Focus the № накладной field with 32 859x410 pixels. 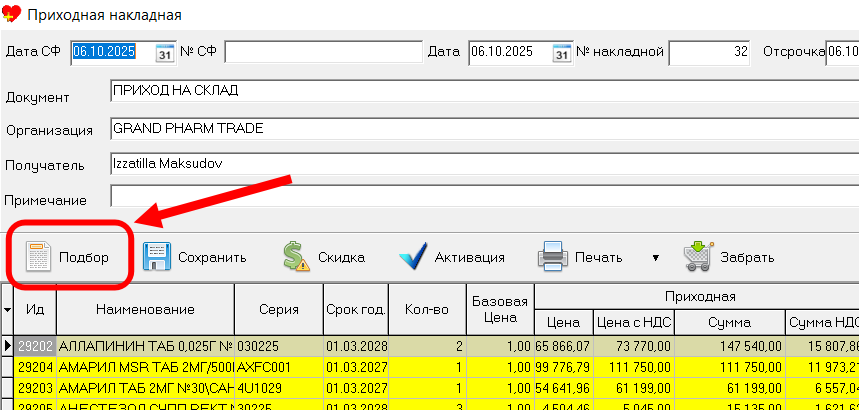click(x=709, y=52)
